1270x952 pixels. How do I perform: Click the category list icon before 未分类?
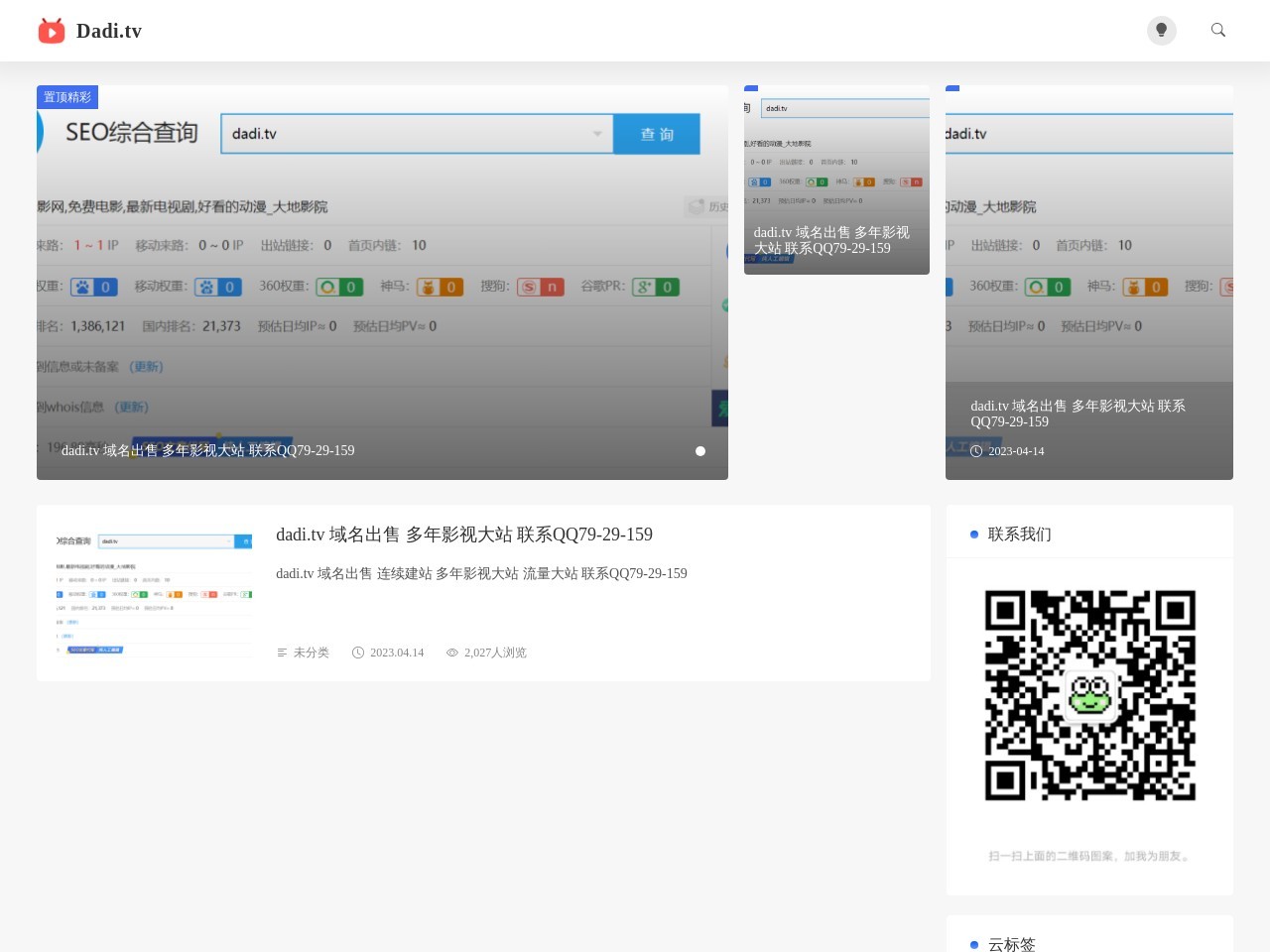tap(282, 653)
